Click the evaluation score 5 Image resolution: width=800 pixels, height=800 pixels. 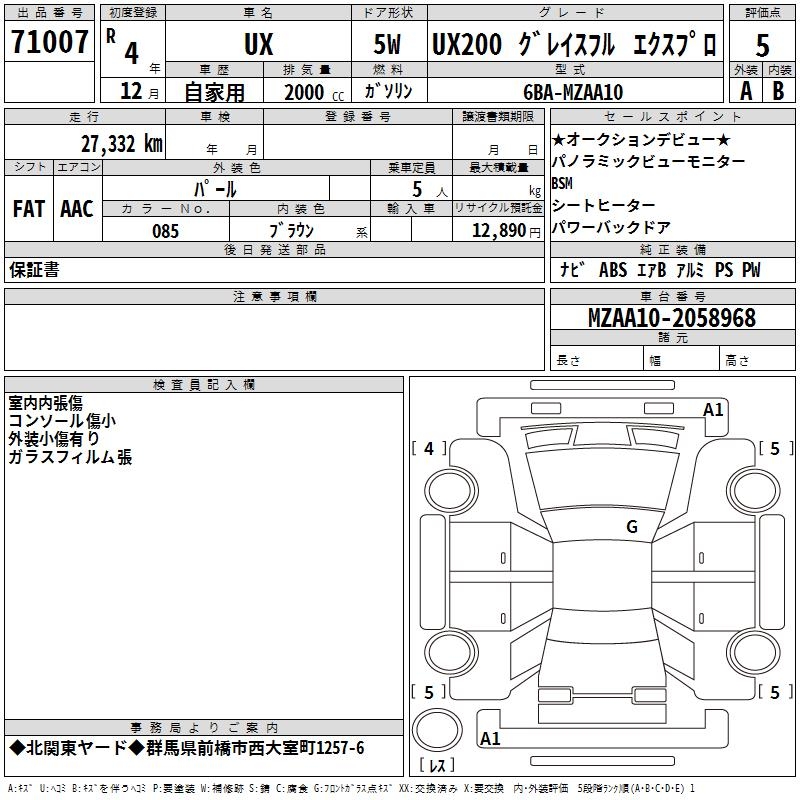[763, 45]
